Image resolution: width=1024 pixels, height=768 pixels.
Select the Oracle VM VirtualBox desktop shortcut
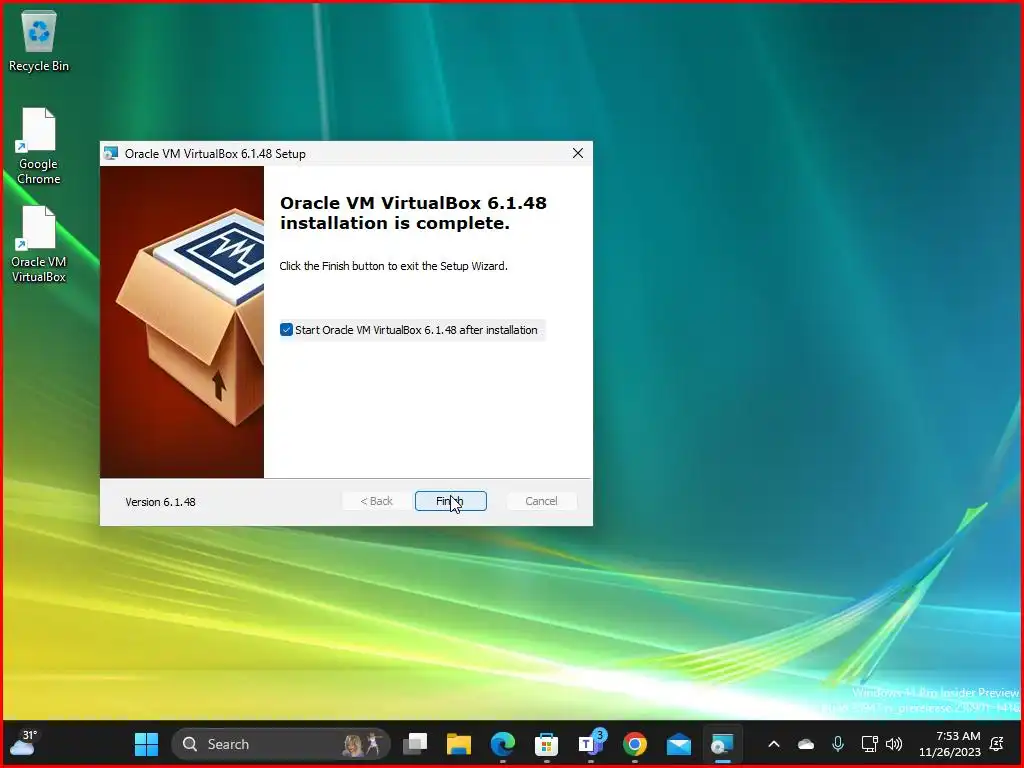point(39,244)
